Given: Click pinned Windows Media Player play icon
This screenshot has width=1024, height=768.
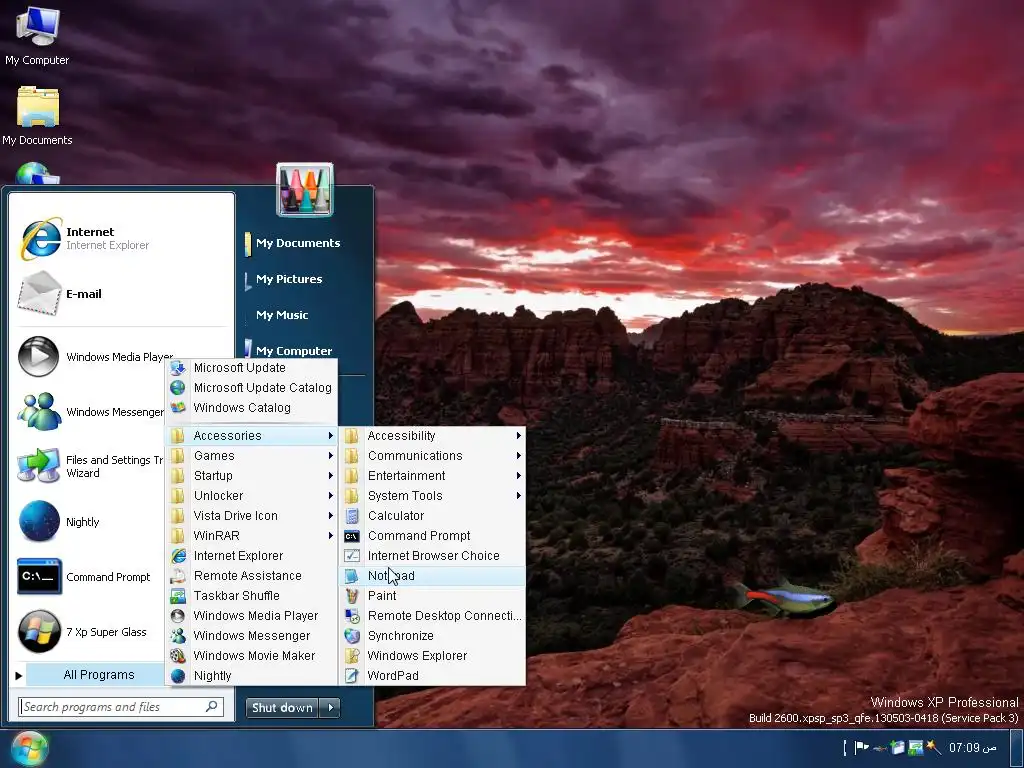Looking at the screenshot, I should [x=39, y=357].
